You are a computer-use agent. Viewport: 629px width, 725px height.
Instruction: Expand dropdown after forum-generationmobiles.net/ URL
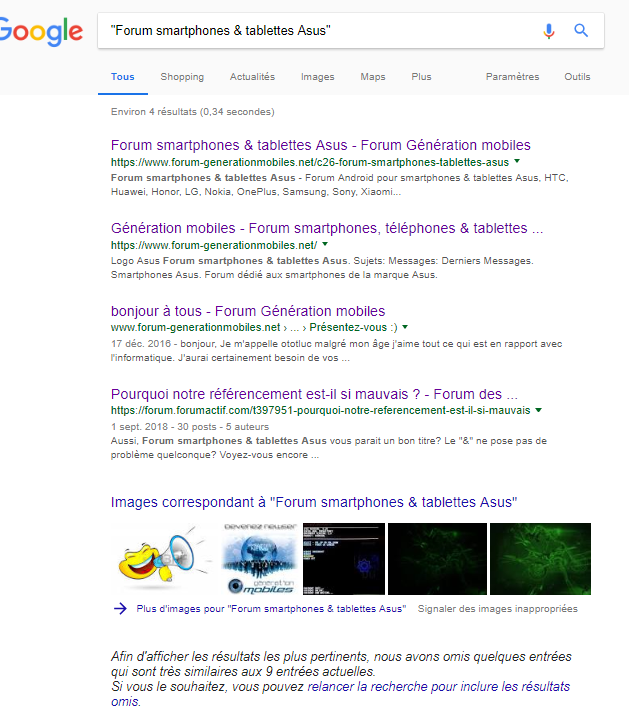[325, 244]
